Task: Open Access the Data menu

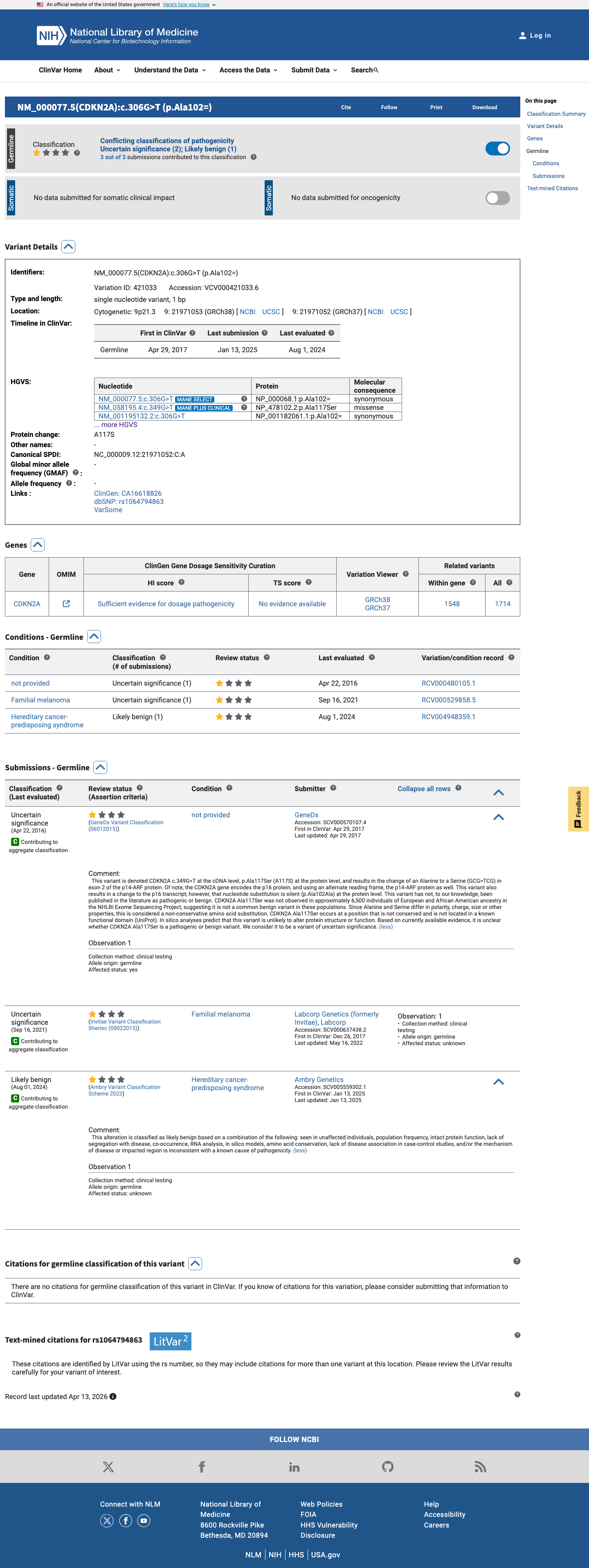Action: (x=248, y=70)
